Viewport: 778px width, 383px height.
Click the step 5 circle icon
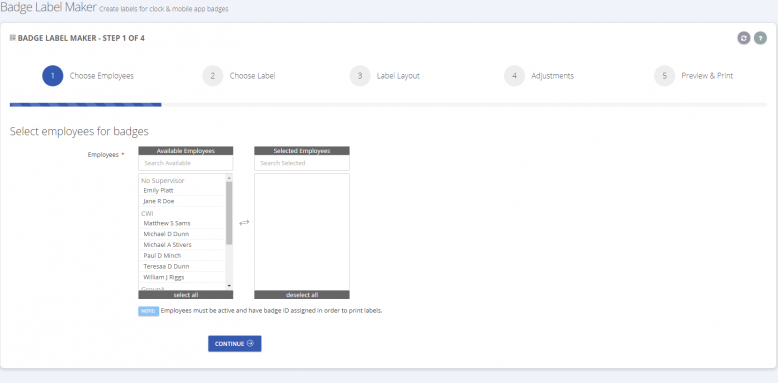pos(664,76)
